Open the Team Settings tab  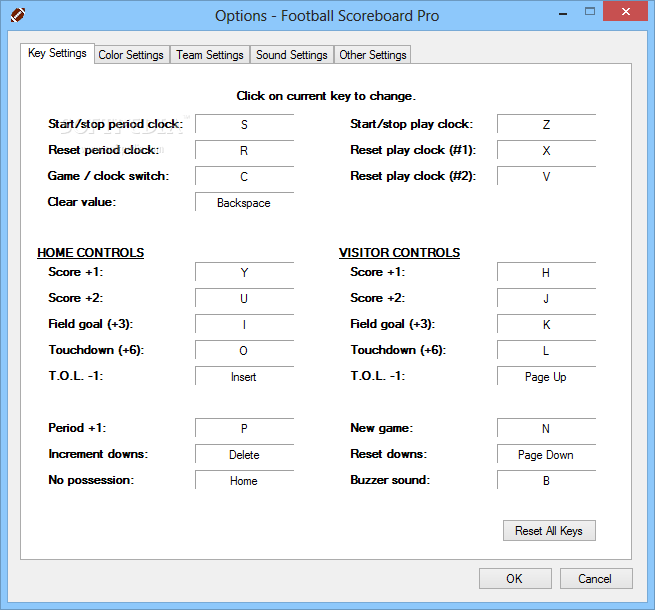click(x=210, y=55)
